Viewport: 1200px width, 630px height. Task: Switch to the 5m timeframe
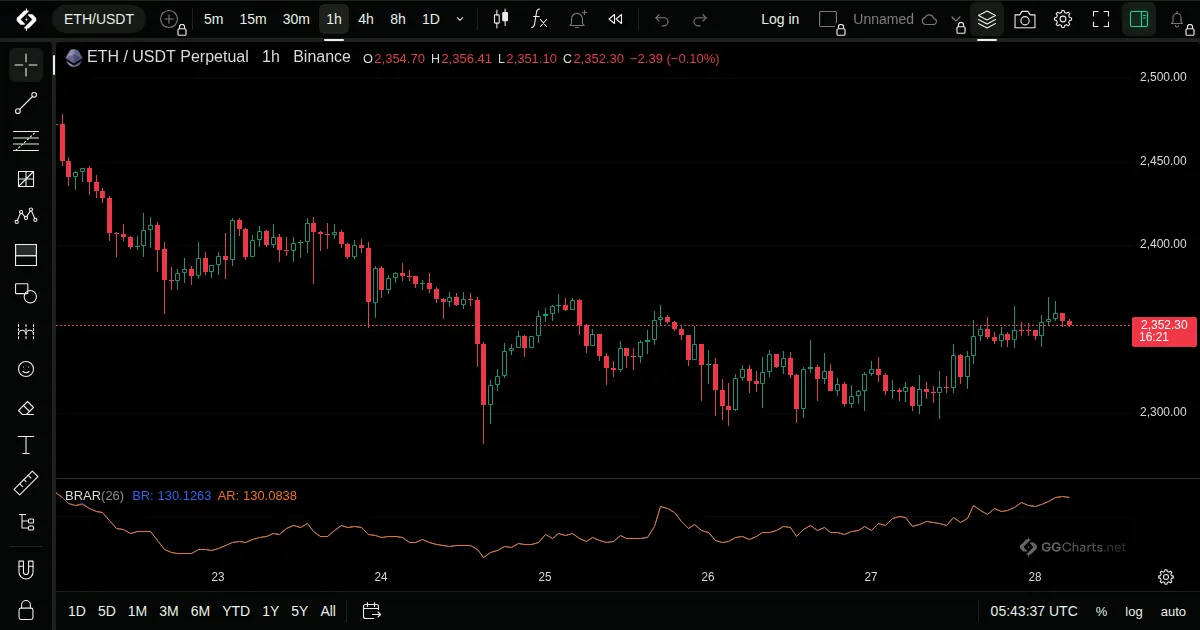[213, 19]
